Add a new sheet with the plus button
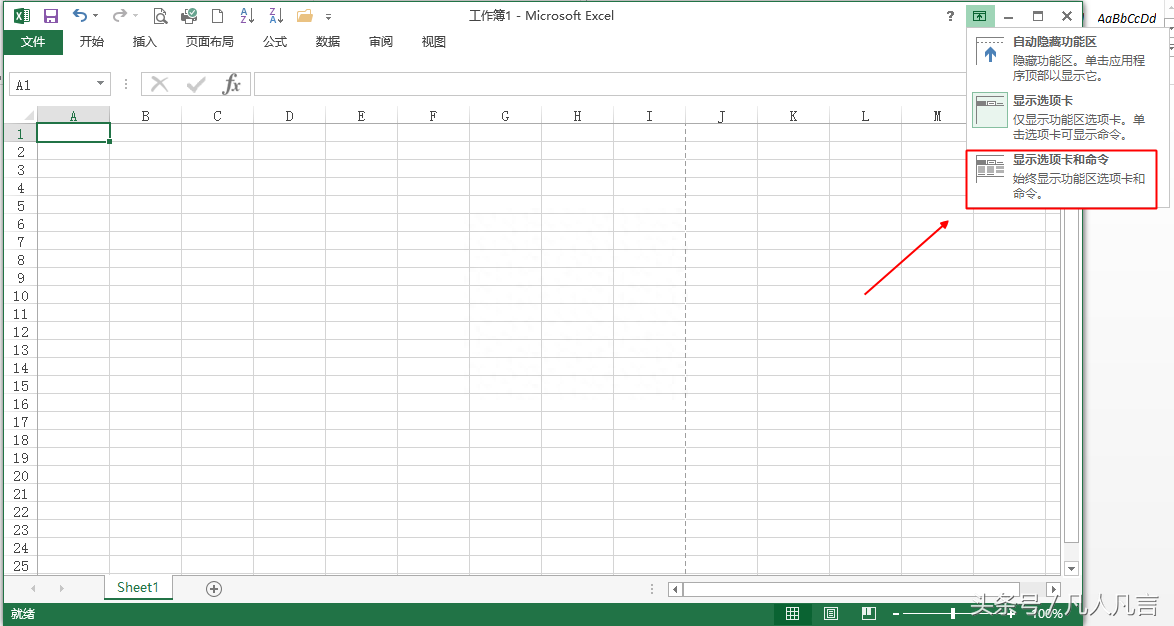Screen dimensions: 1174x626 point(213,588)
